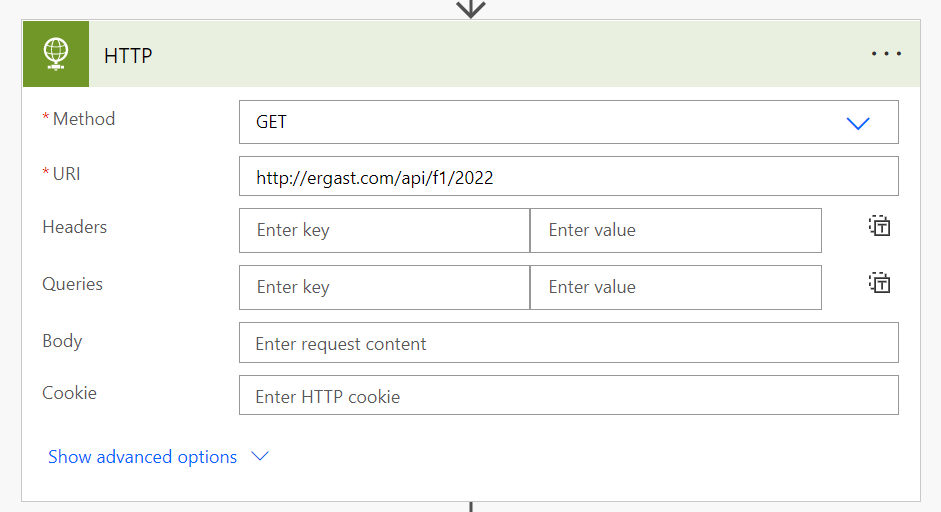Switch Headers to text mode icon
The width and height of the screenshot is (941, 512).
coord(879,226)
